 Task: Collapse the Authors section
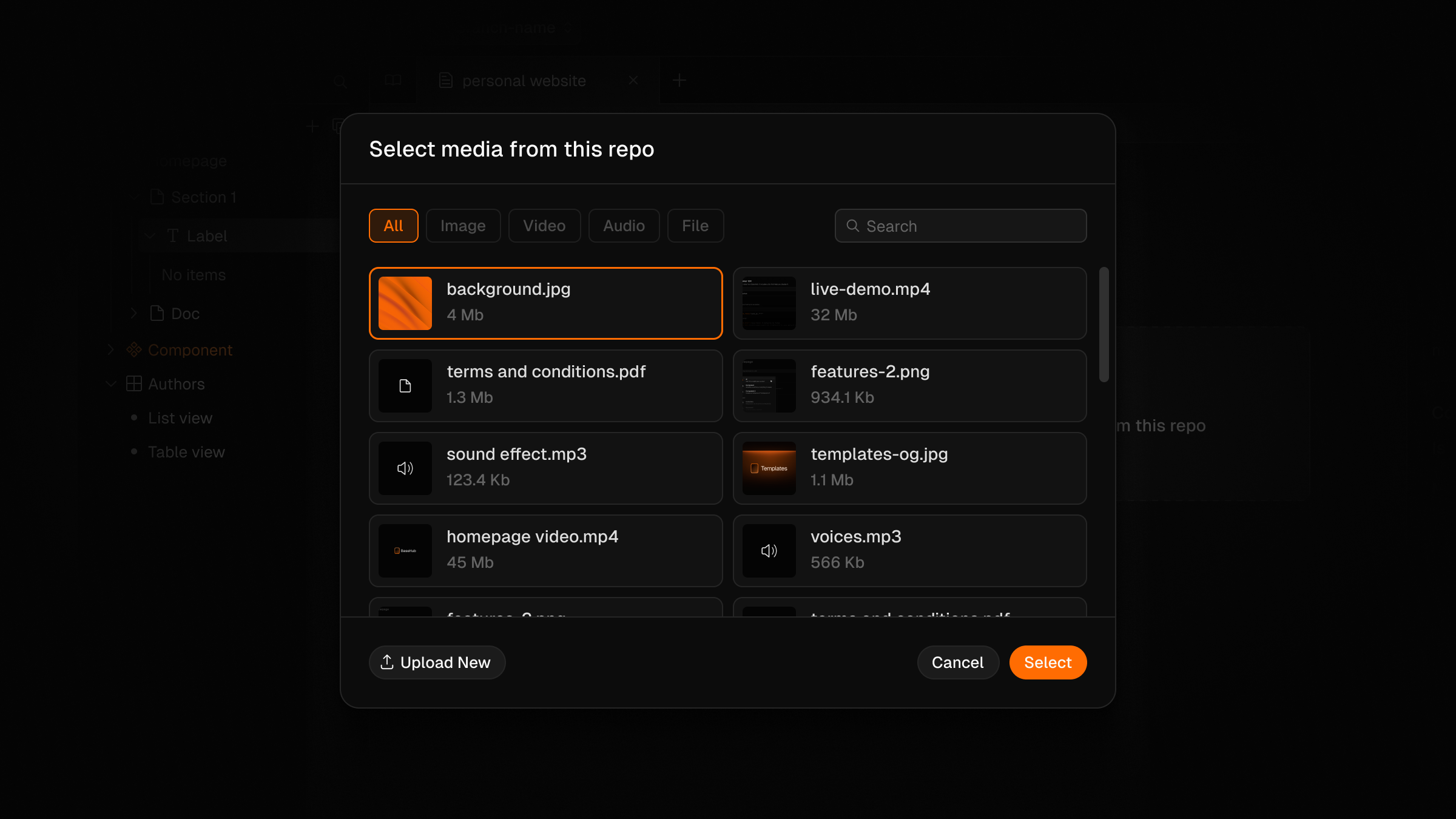coord(111,384)
